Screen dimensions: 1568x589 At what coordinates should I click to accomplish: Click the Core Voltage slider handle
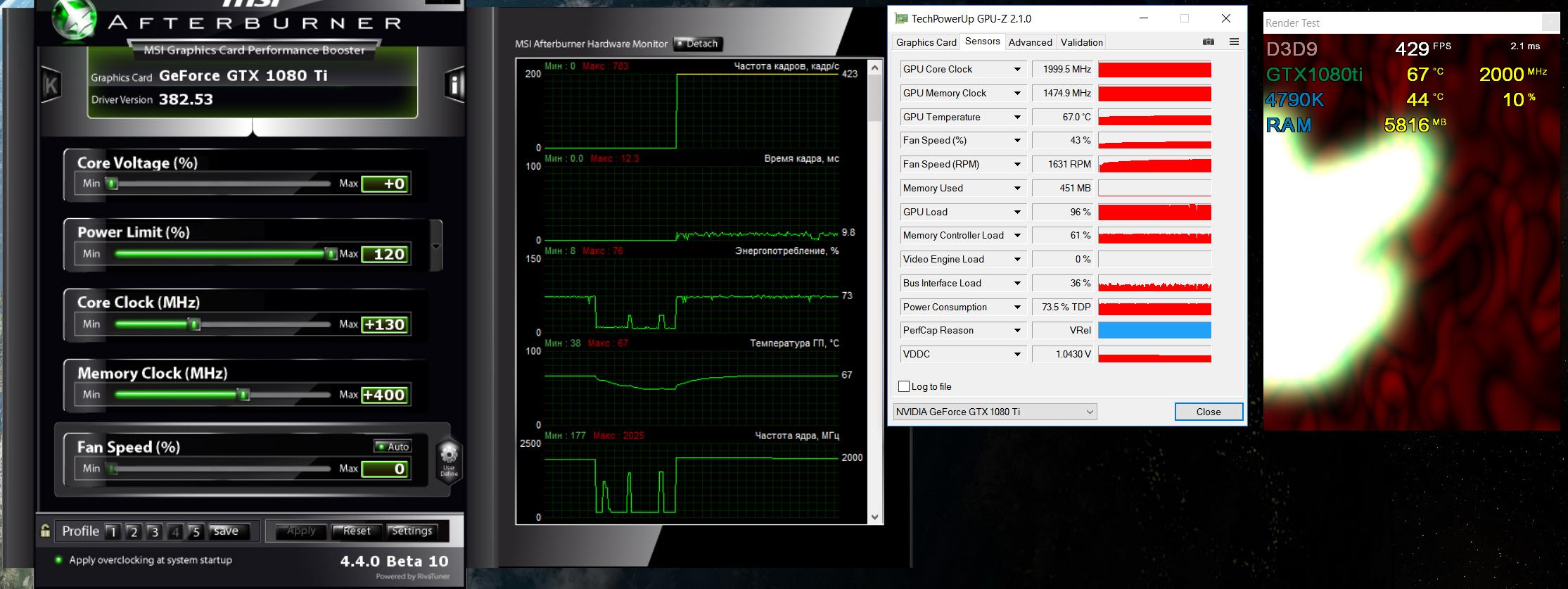click(x=111, y=184)
